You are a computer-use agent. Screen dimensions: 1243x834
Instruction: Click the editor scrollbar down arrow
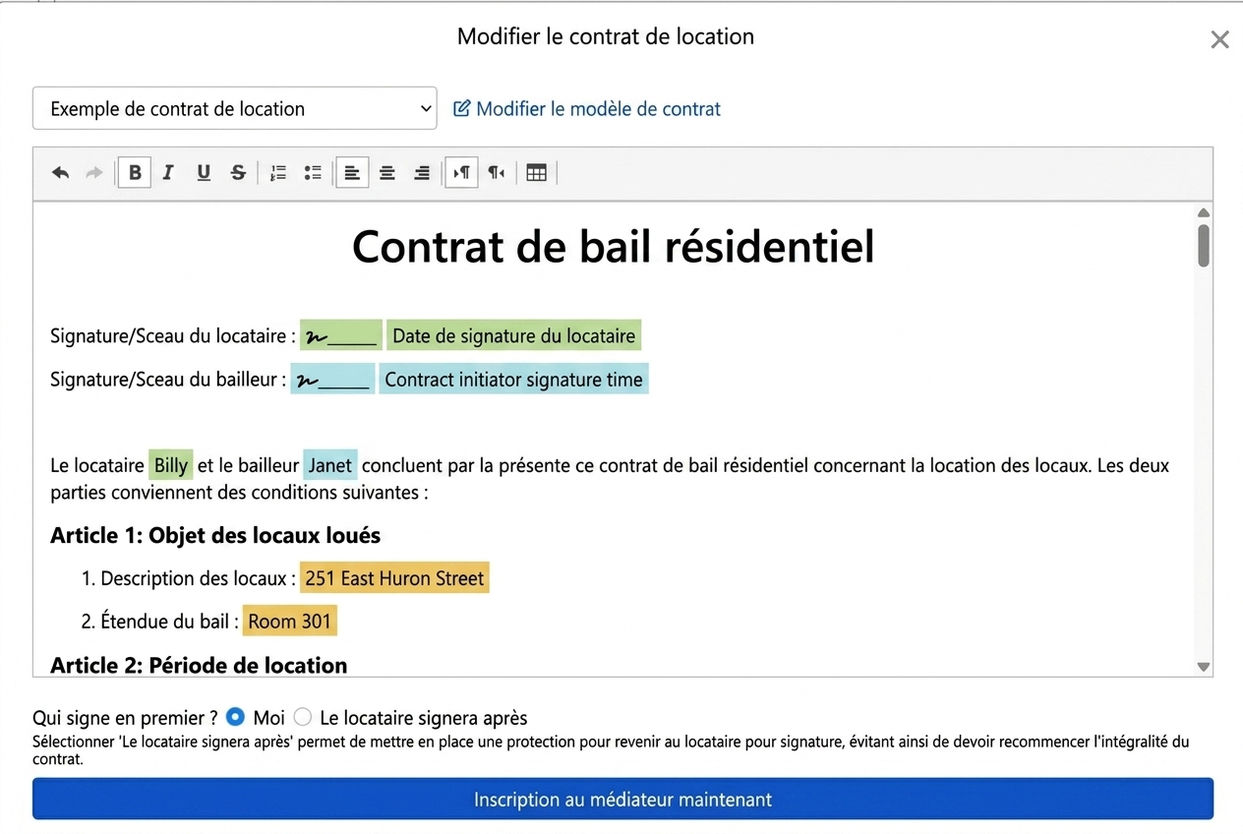click(x=1203, y=666)
